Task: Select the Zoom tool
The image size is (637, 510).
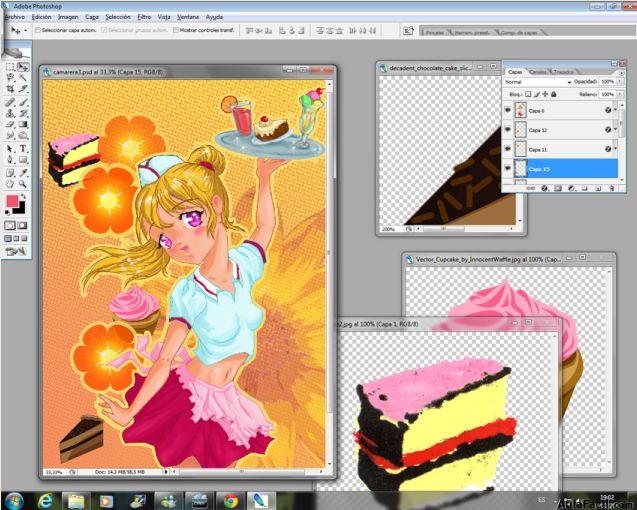Action: (23, 184)
